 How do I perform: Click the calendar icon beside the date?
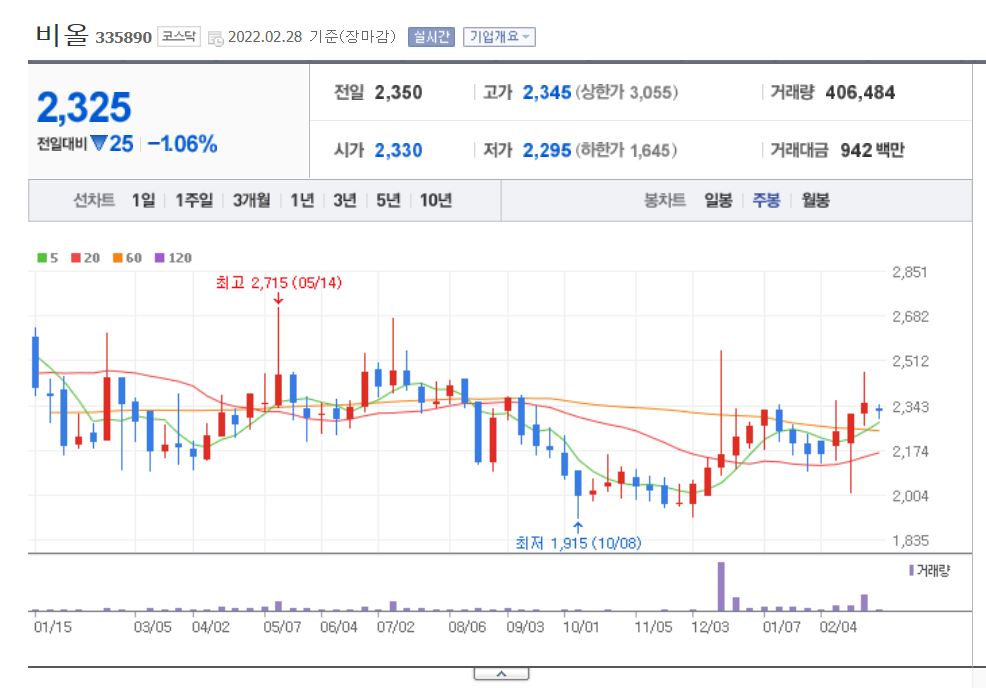(x=216, y=38)
